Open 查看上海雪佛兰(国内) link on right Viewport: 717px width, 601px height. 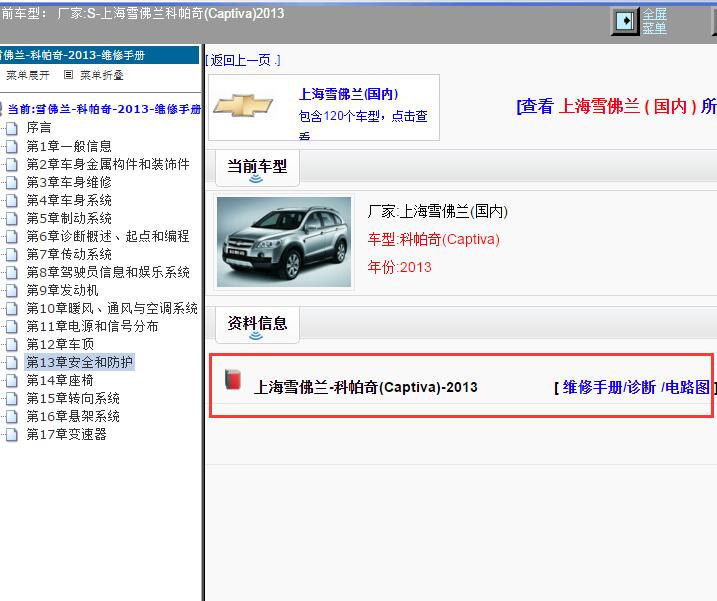tap(616, 106)
